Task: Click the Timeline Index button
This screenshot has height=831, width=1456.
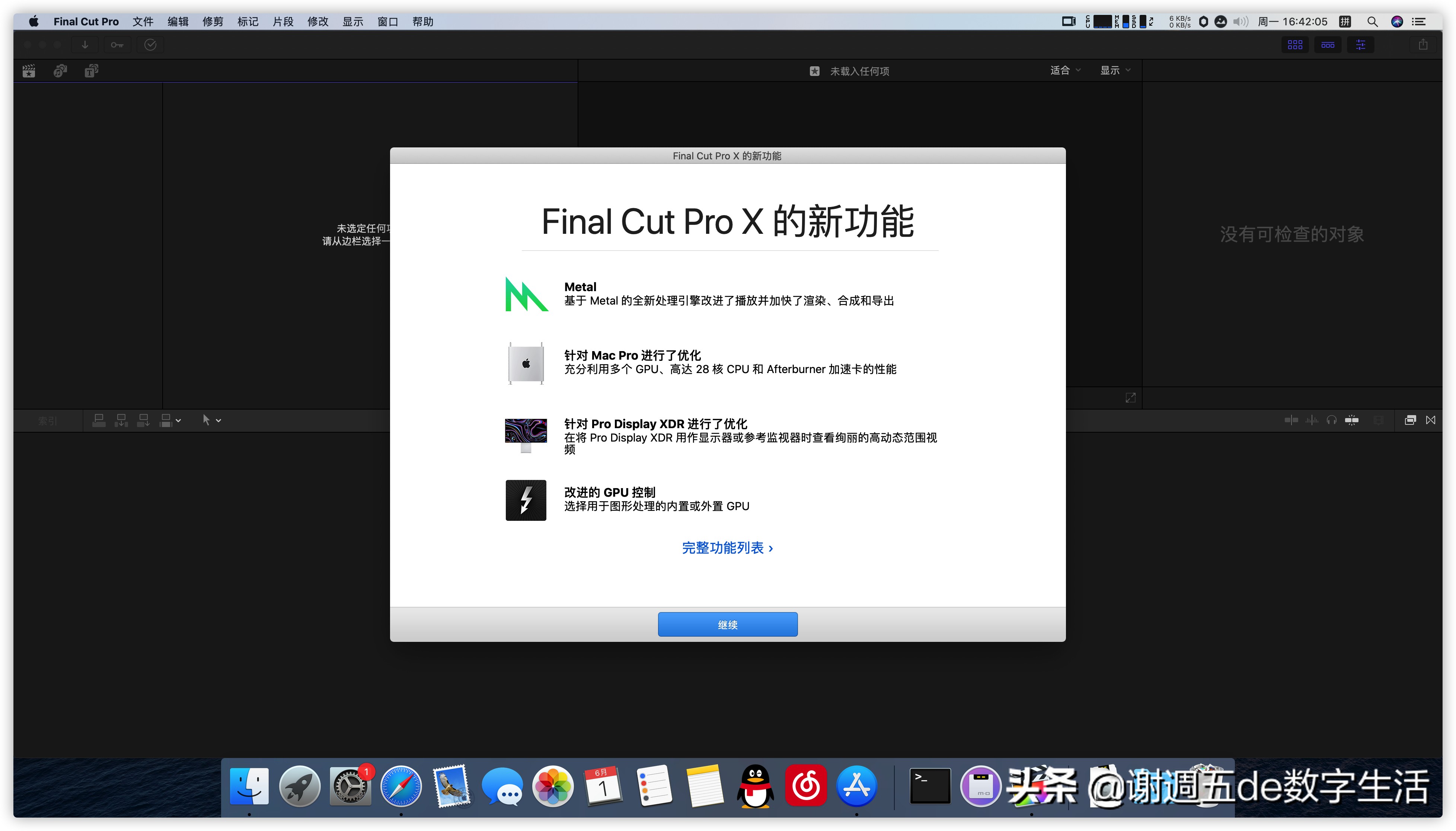Action: tap(47, 421)
